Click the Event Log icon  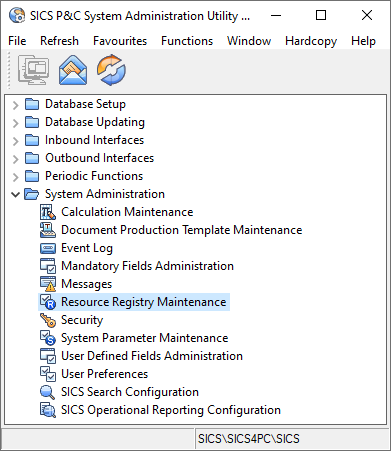(x=48, y=248)
